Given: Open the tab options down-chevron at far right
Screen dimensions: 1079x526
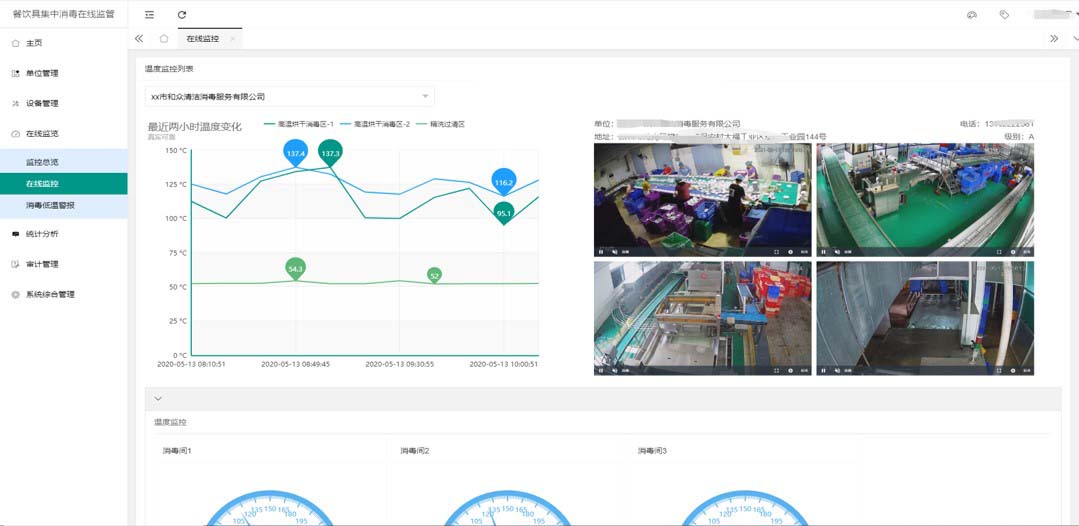Looking at the screenshot, I should pos(1075,39).
